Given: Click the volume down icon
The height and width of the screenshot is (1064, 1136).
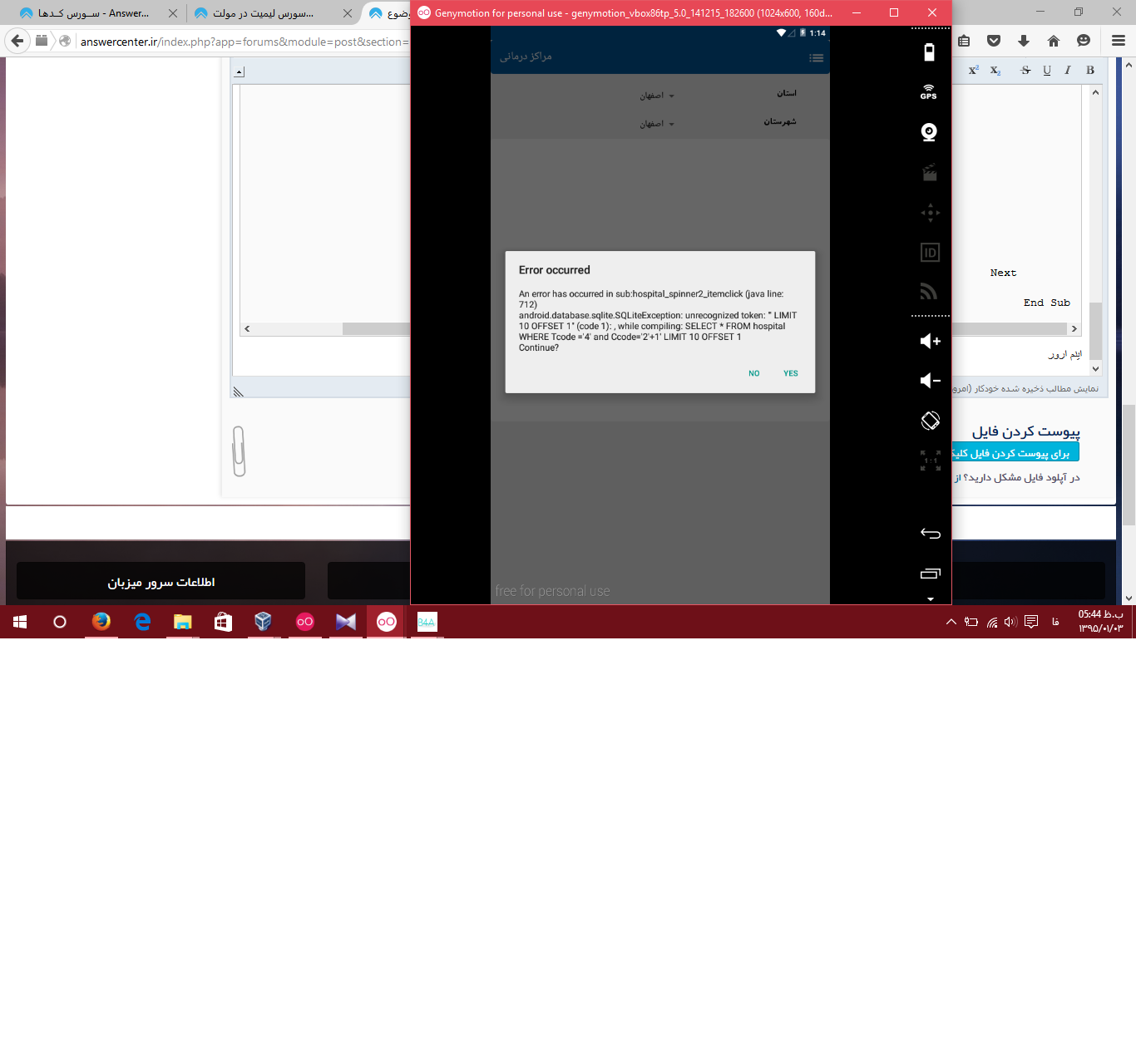Looking at the screenshot, I should [x=930, y=381].
